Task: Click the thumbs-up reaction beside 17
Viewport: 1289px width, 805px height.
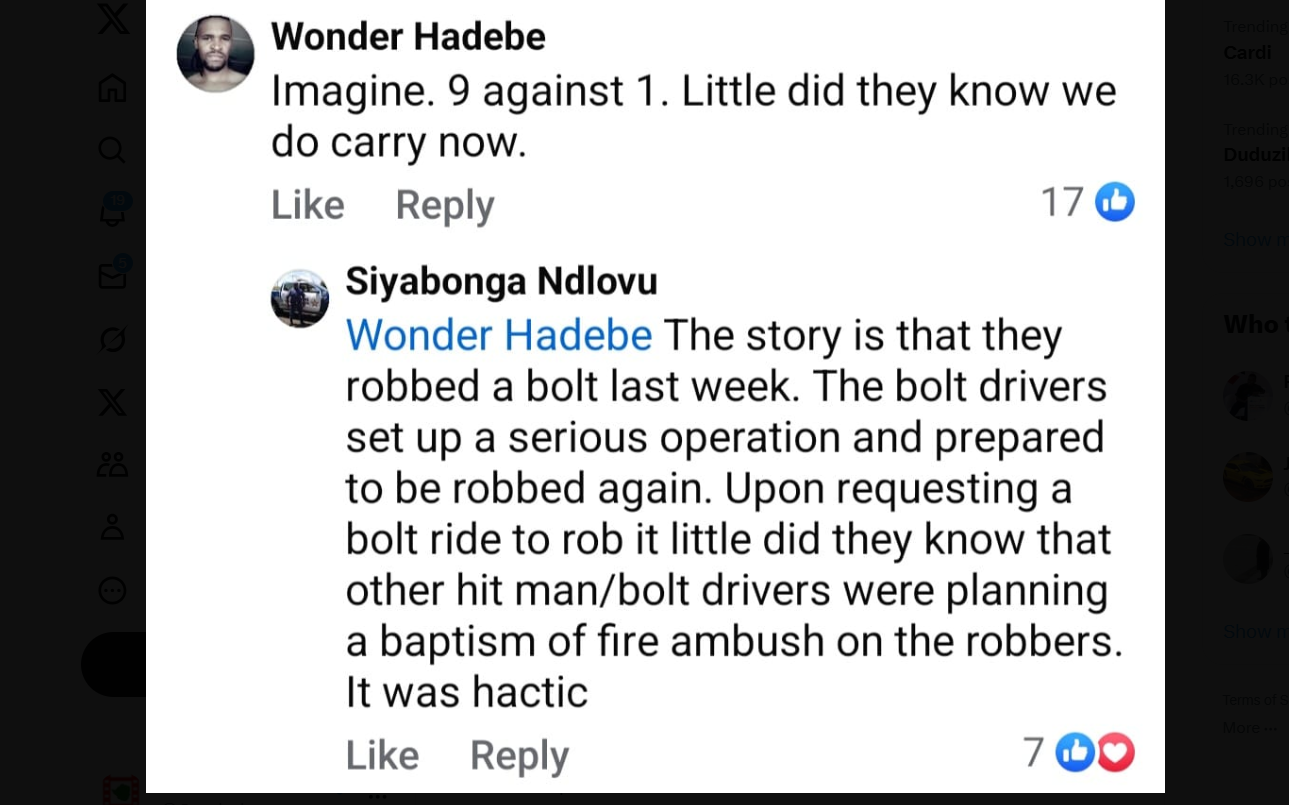Action: [x=1115, y=202]
